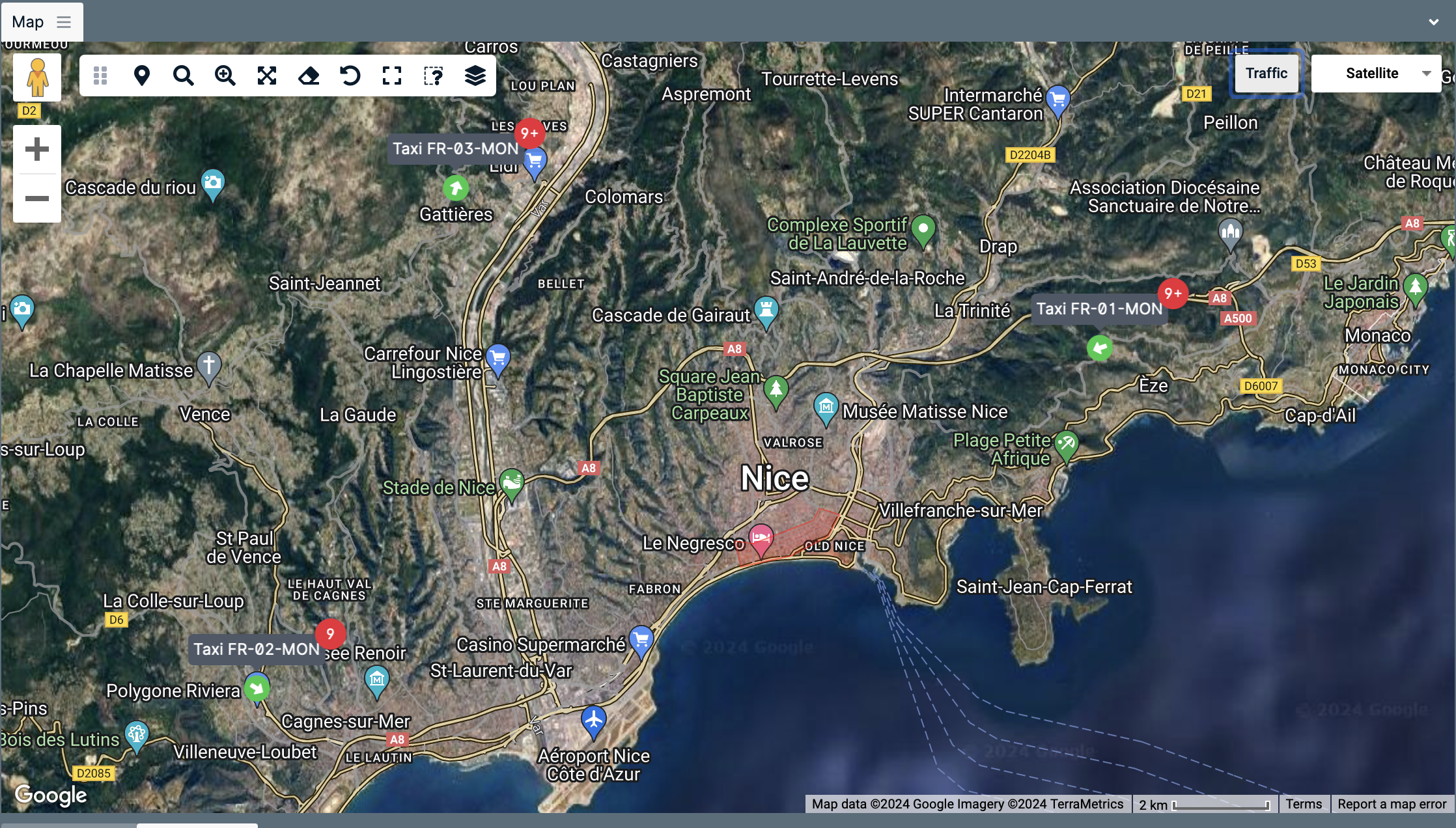Screen dimensions: 1456x828
Task: Open the Street View pegman
Action: point(37,77)
